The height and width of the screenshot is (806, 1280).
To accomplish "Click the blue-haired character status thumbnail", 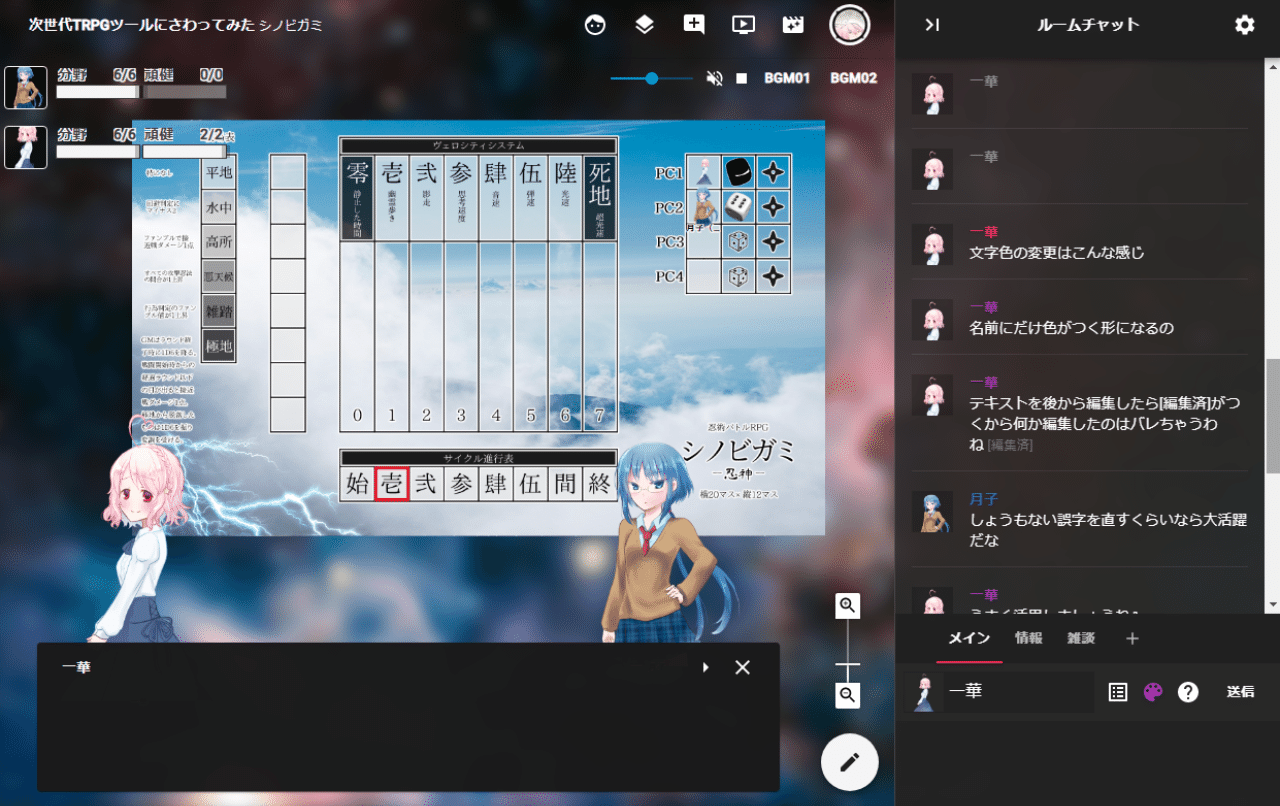I will [x=26, y=87].
